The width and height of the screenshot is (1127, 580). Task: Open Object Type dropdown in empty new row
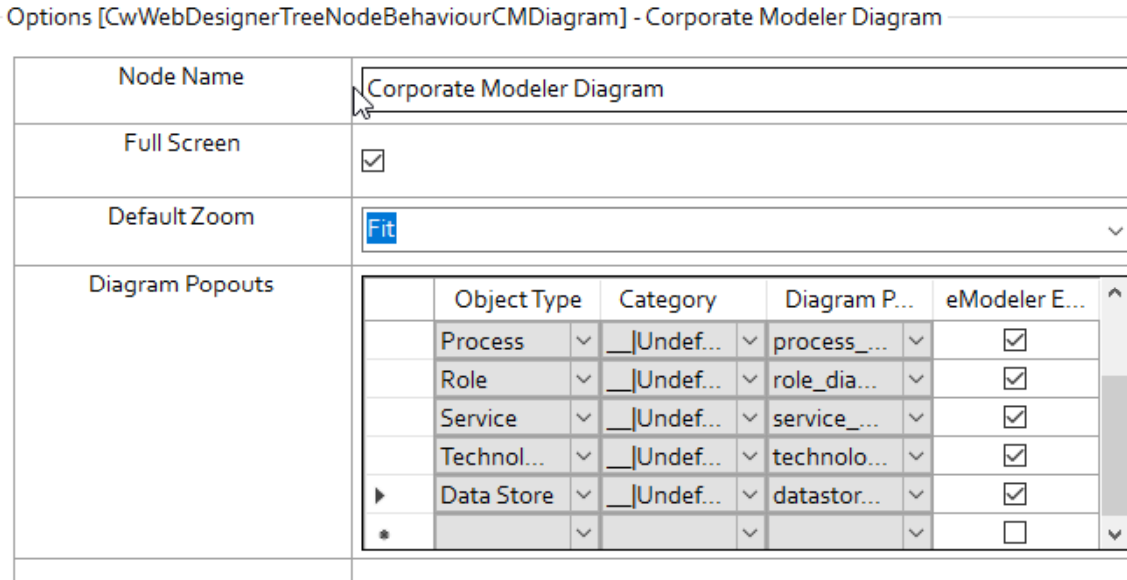tap(583, 533)
